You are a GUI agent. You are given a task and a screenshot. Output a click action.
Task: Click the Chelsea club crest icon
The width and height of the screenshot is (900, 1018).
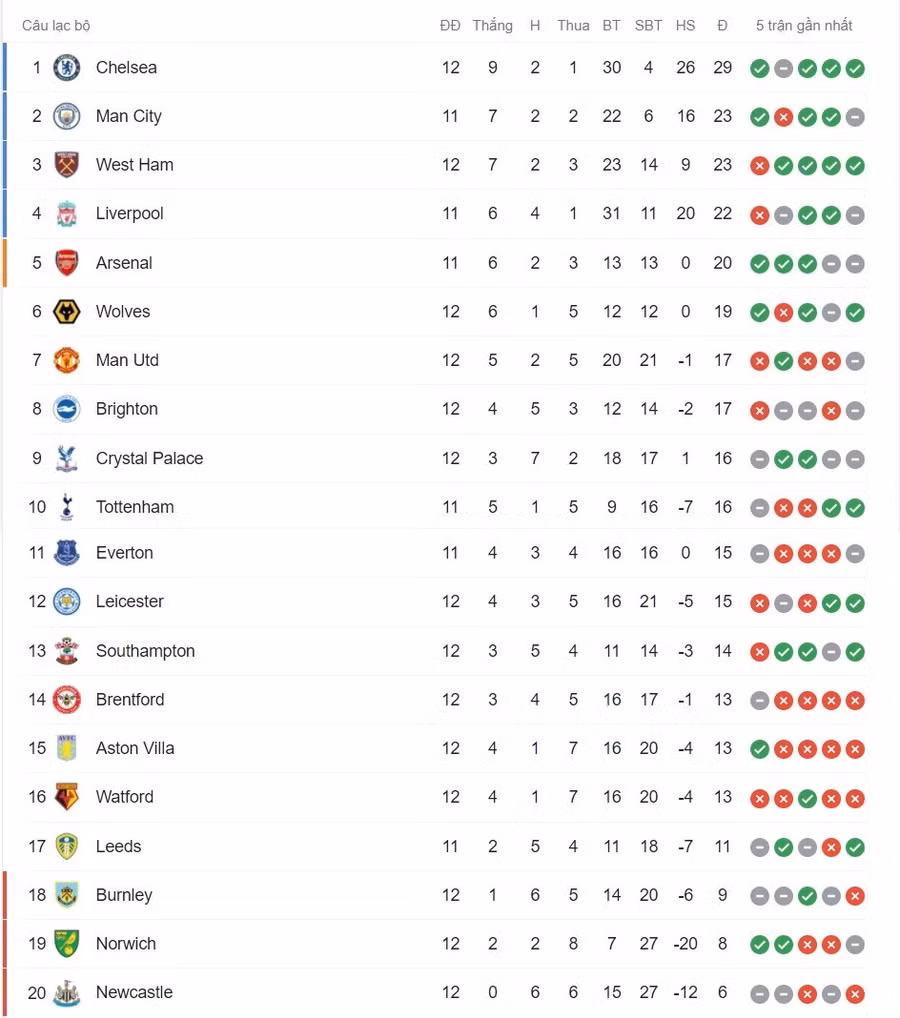pyautogui.click(x=67, y=68)
